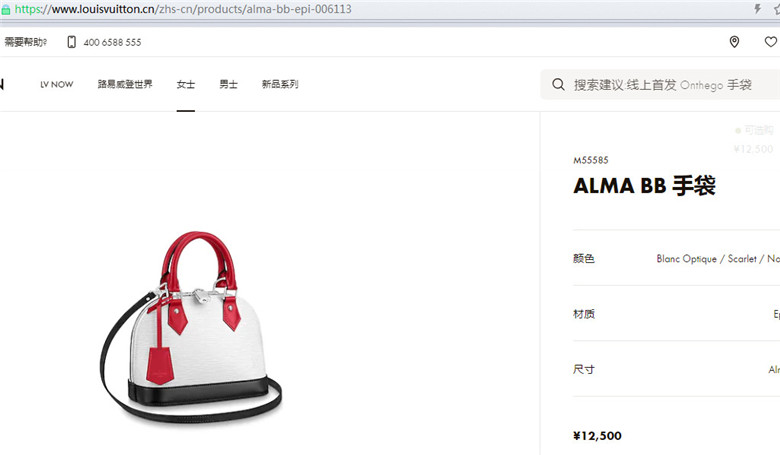Open the LV NOW menu

pos(57,85)
